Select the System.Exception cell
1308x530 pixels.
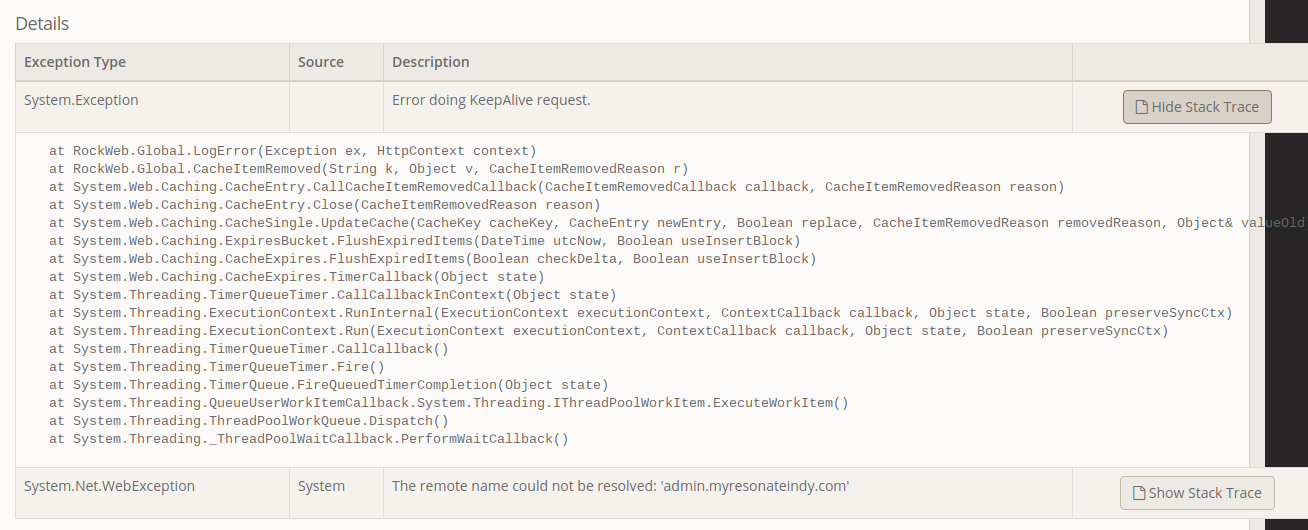coord(81,100)
